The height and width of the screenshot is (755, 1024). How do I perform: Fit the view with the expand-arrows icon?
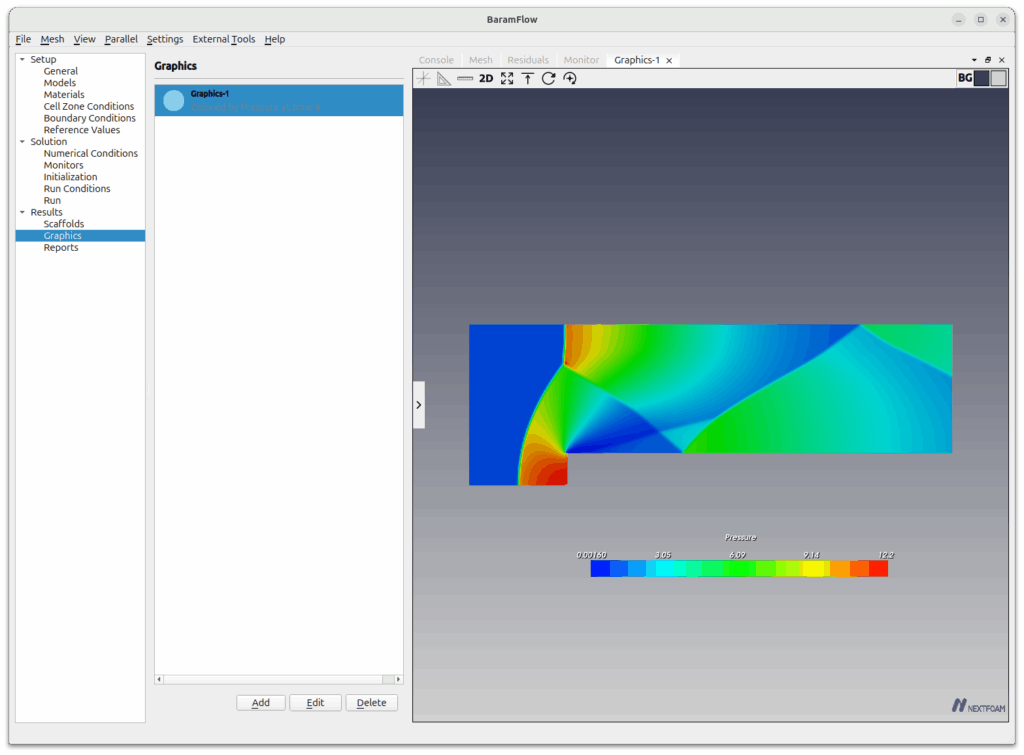(x=507, y=78)
